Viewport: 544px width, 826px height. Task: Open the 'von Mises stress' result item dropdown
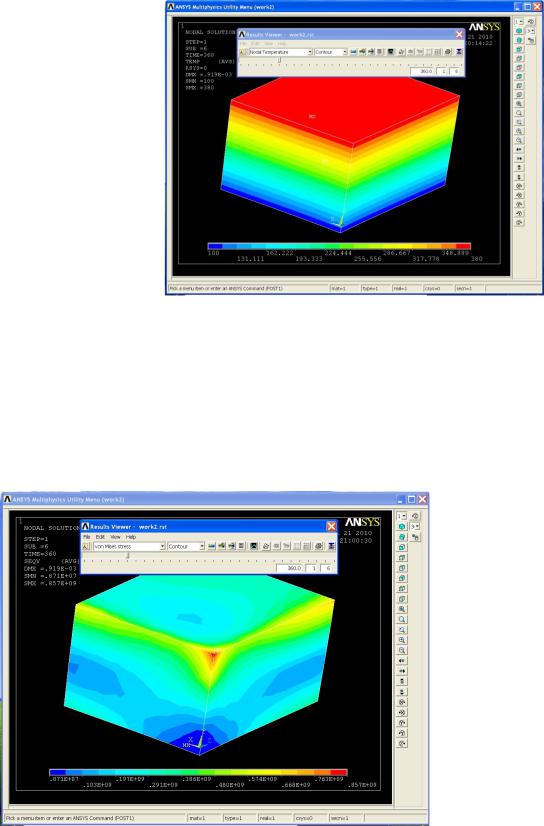(x=130, y=546)
